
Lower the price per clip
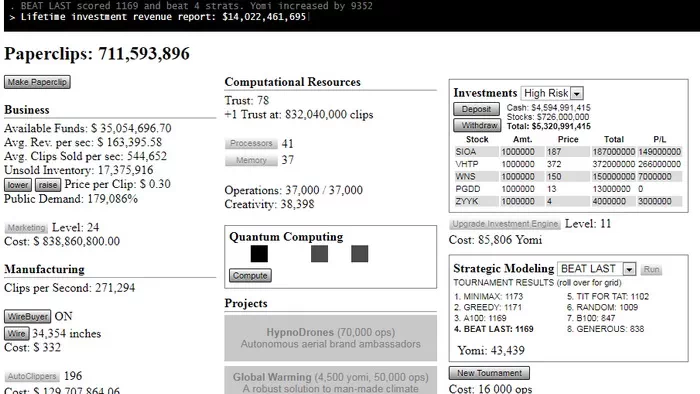click(x=18, y=185)
